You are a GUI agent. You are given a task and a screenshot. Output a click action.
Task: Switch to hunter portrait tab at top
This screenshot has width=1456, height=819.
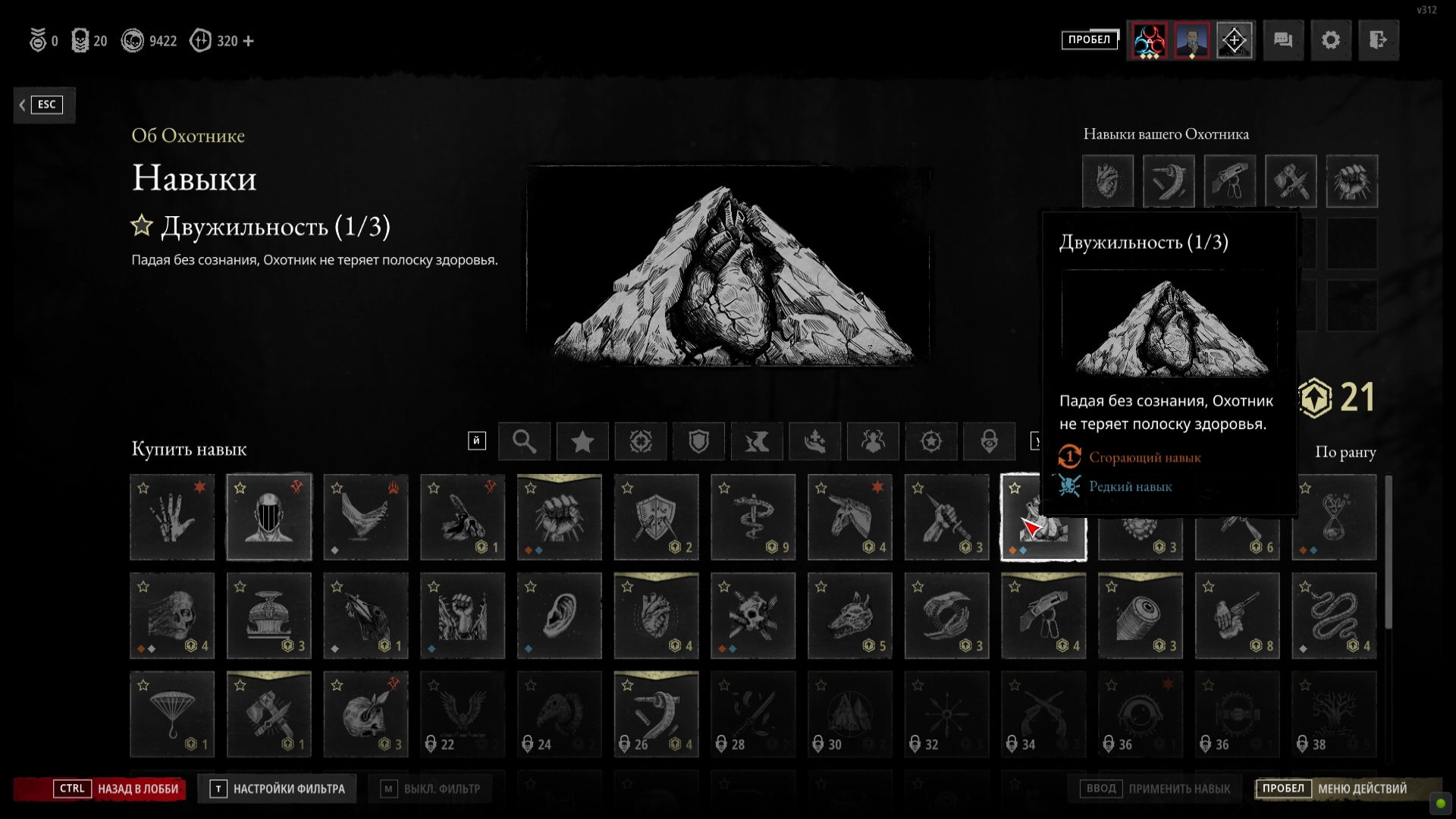pos(1191,40)
